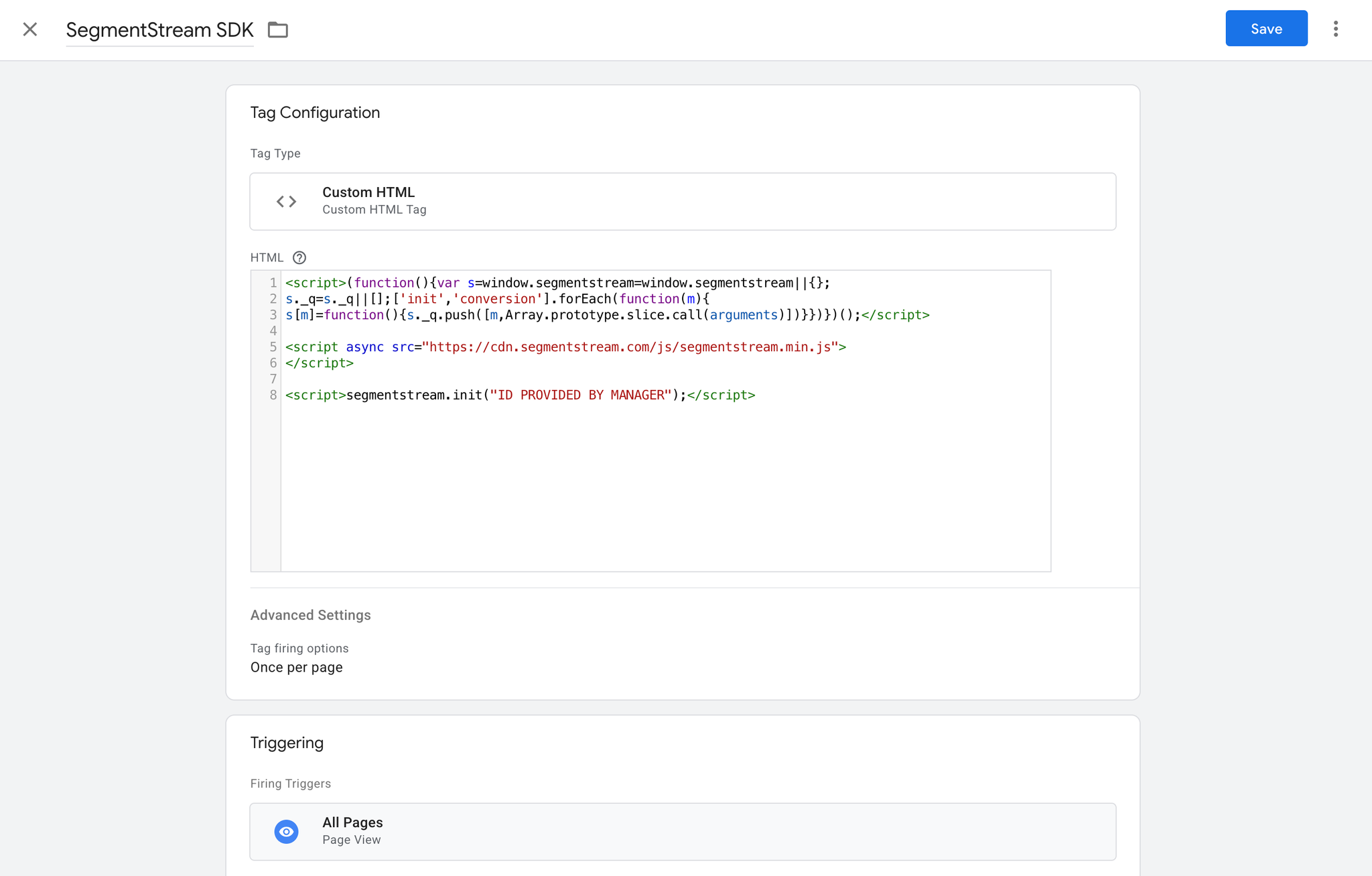Image resolution: width=1372 pixels, height=876 pixels.
Task: Click the Tag Configuration heading
Action: [315, 113]
